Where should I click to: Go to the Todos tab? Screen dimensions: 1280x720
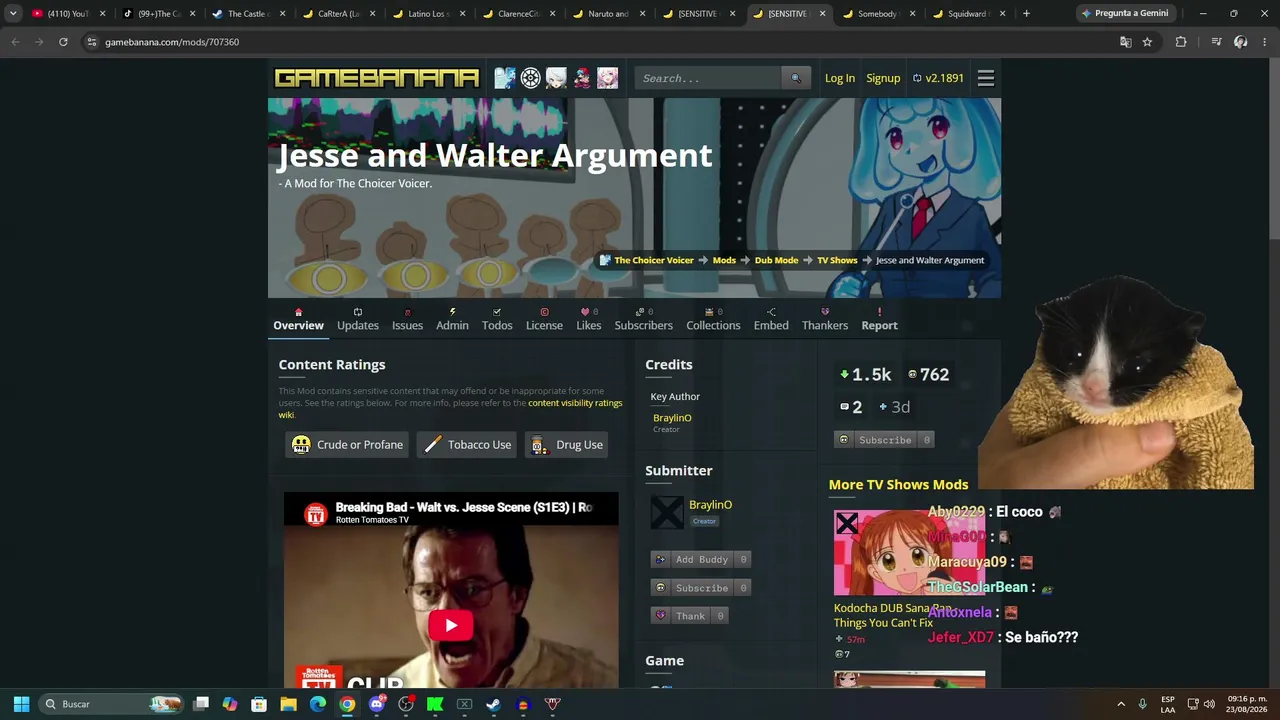tap(497, 319)
